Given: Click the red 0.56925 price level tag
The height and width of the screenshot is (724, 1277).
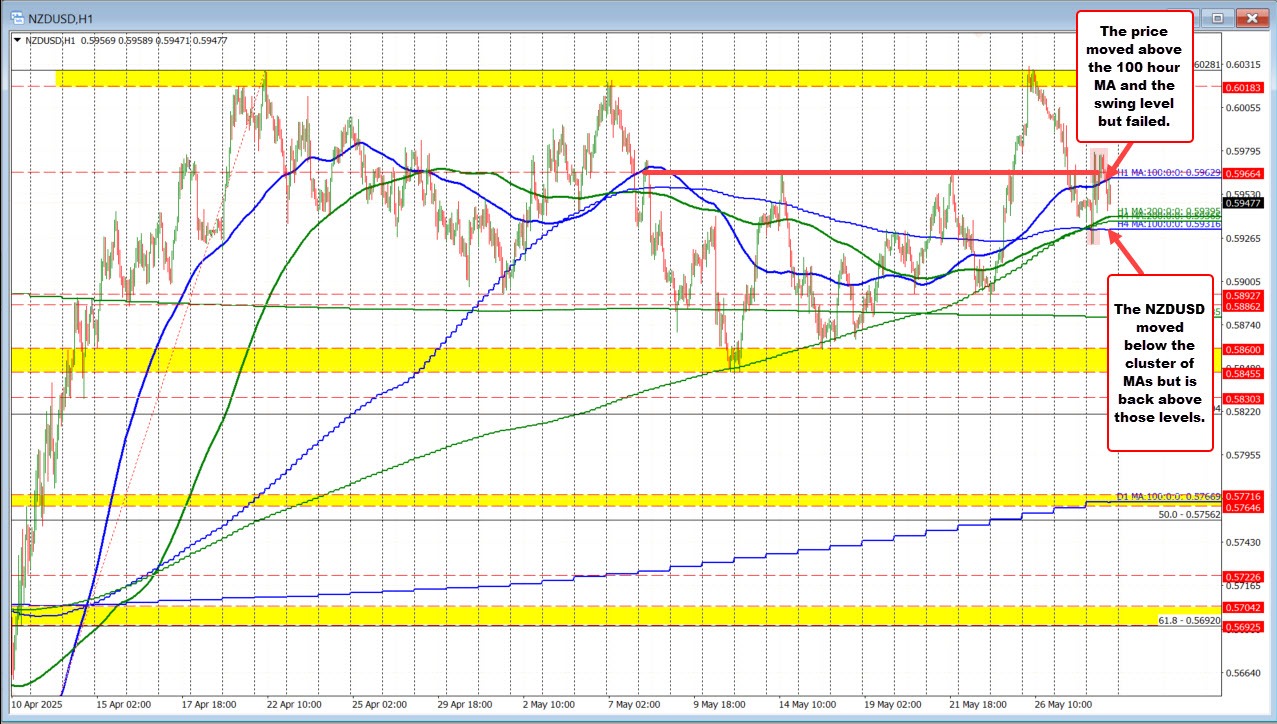Looking at the screenshot, I should [1247, 626].
